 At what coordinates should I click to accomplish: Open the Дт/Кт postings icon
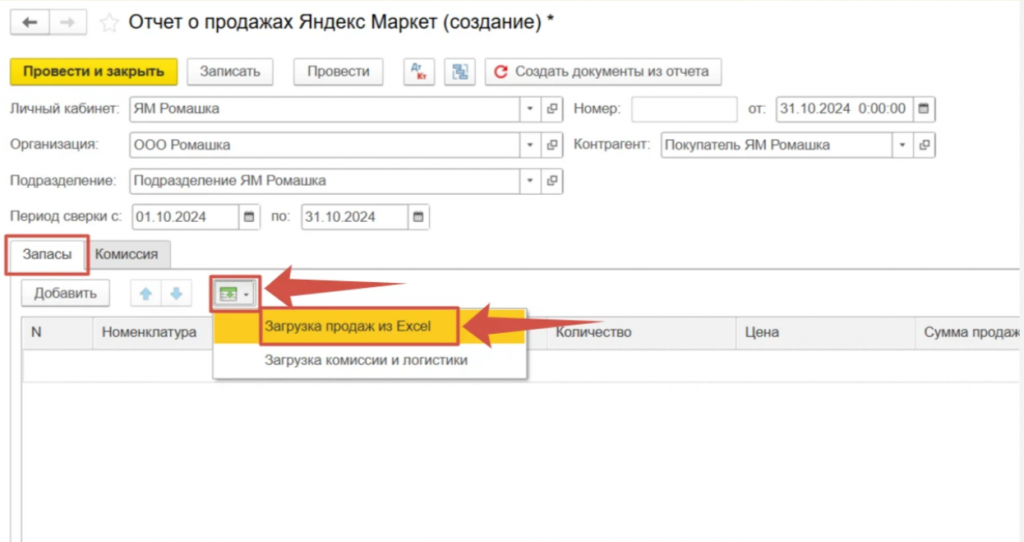[418, 72]
